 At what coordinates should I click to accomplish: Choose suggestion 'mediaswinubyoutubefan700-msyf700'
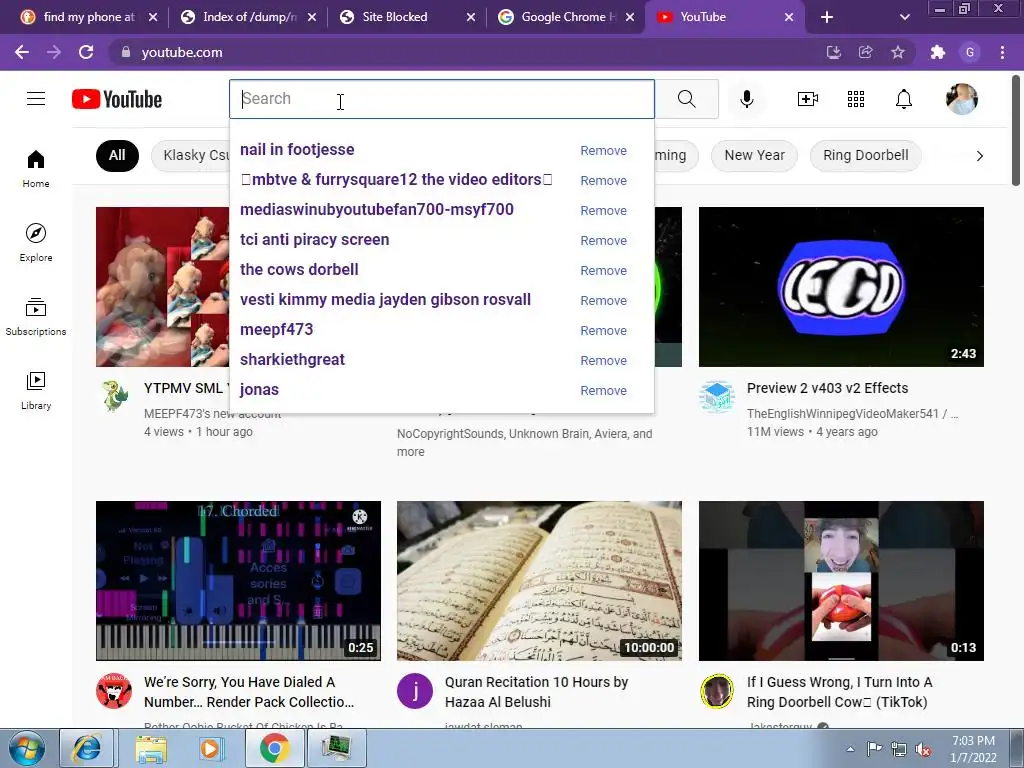(377, 210)
